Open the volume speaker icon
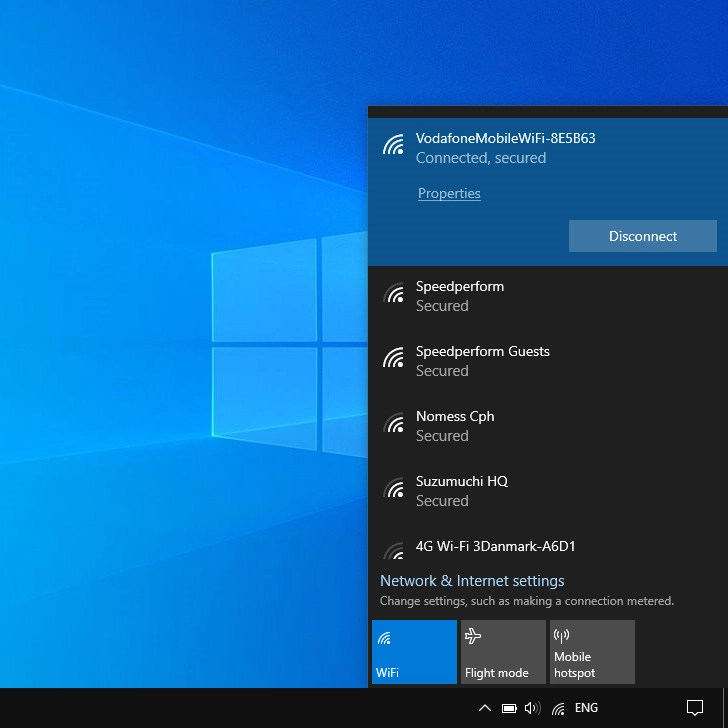728x728 pixels. 532,708
